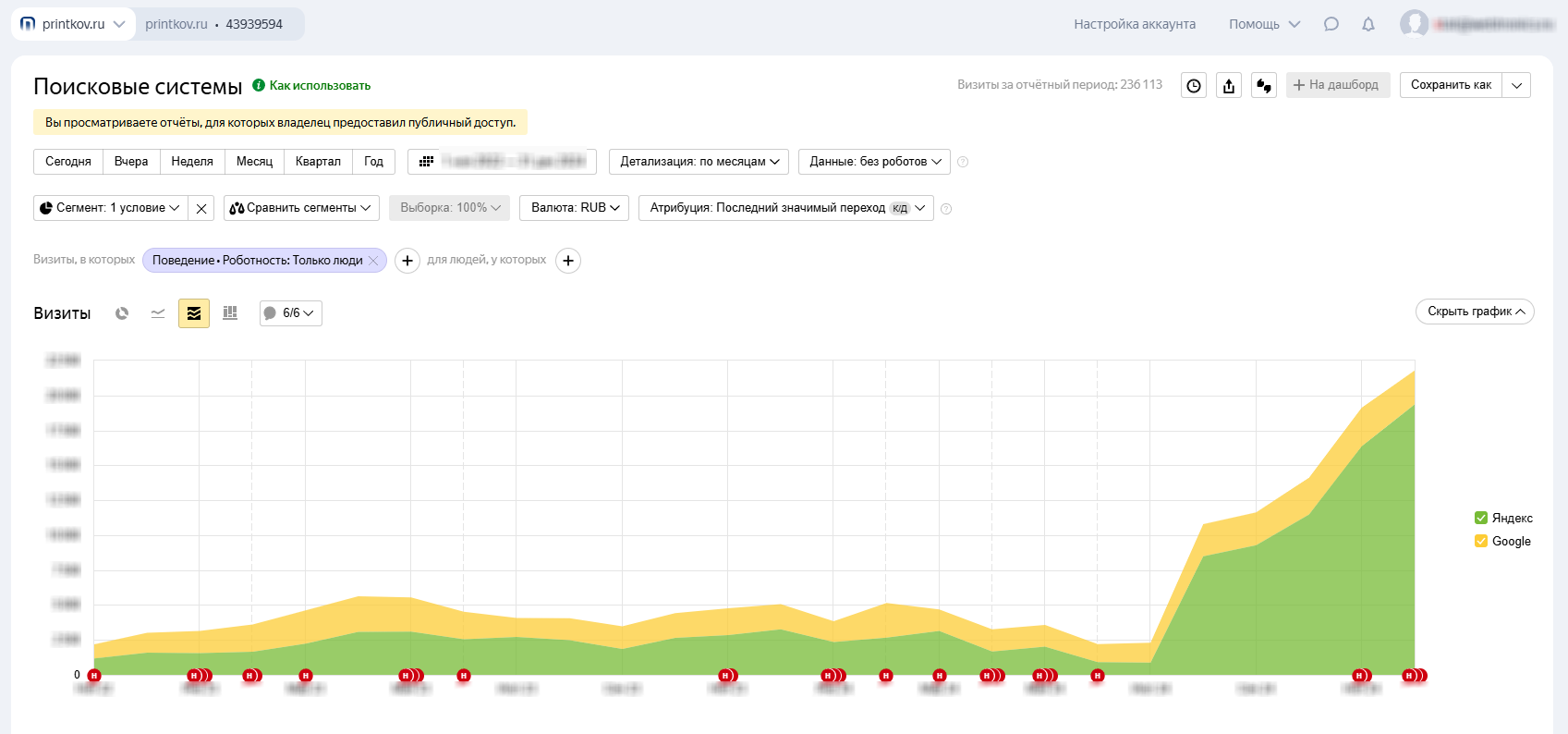Select the Квартал period tab
This screenshot has width=1568, height=734.
(318, 162)
